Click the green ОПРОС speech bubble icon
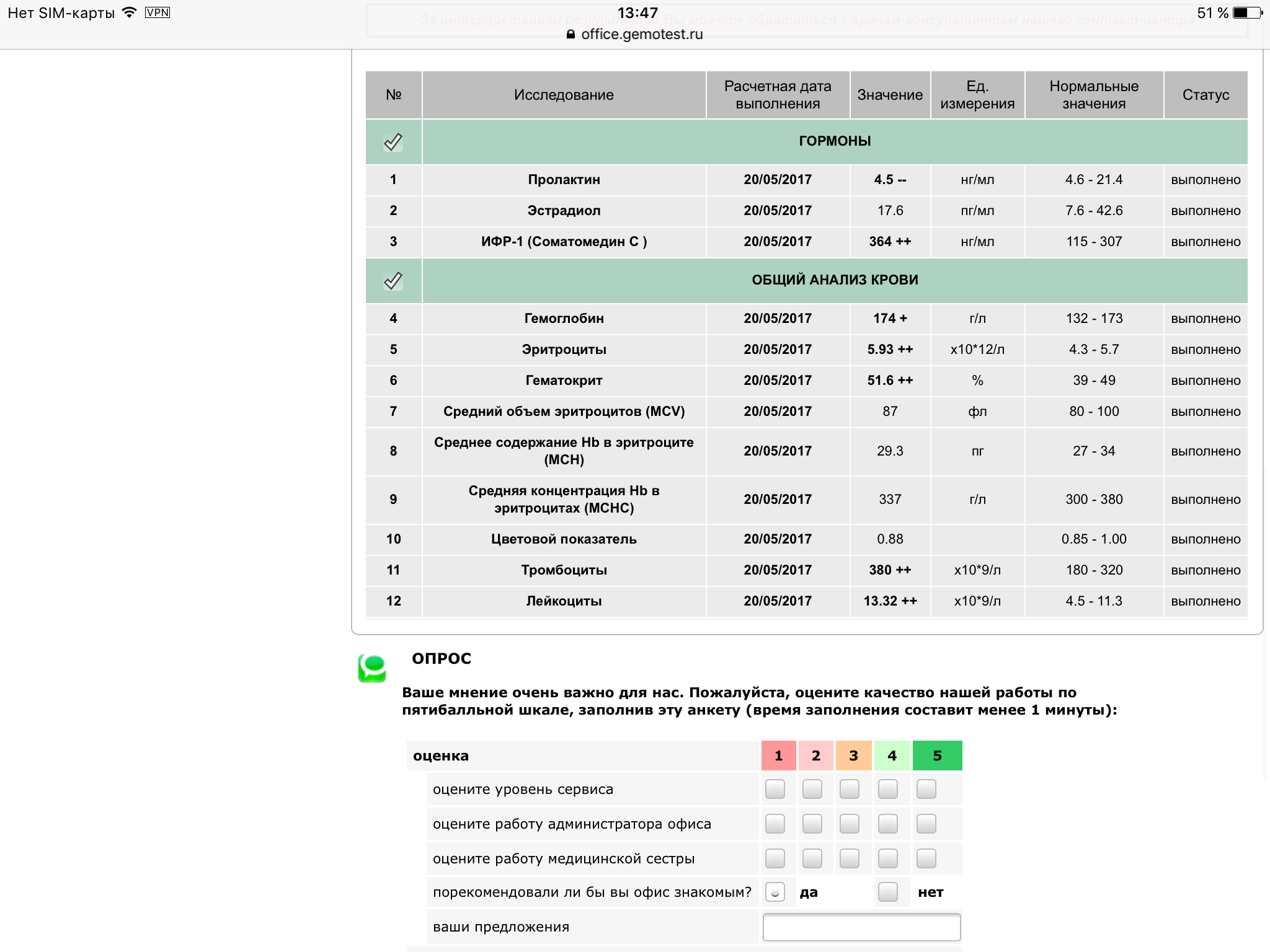 pos(371,668)
